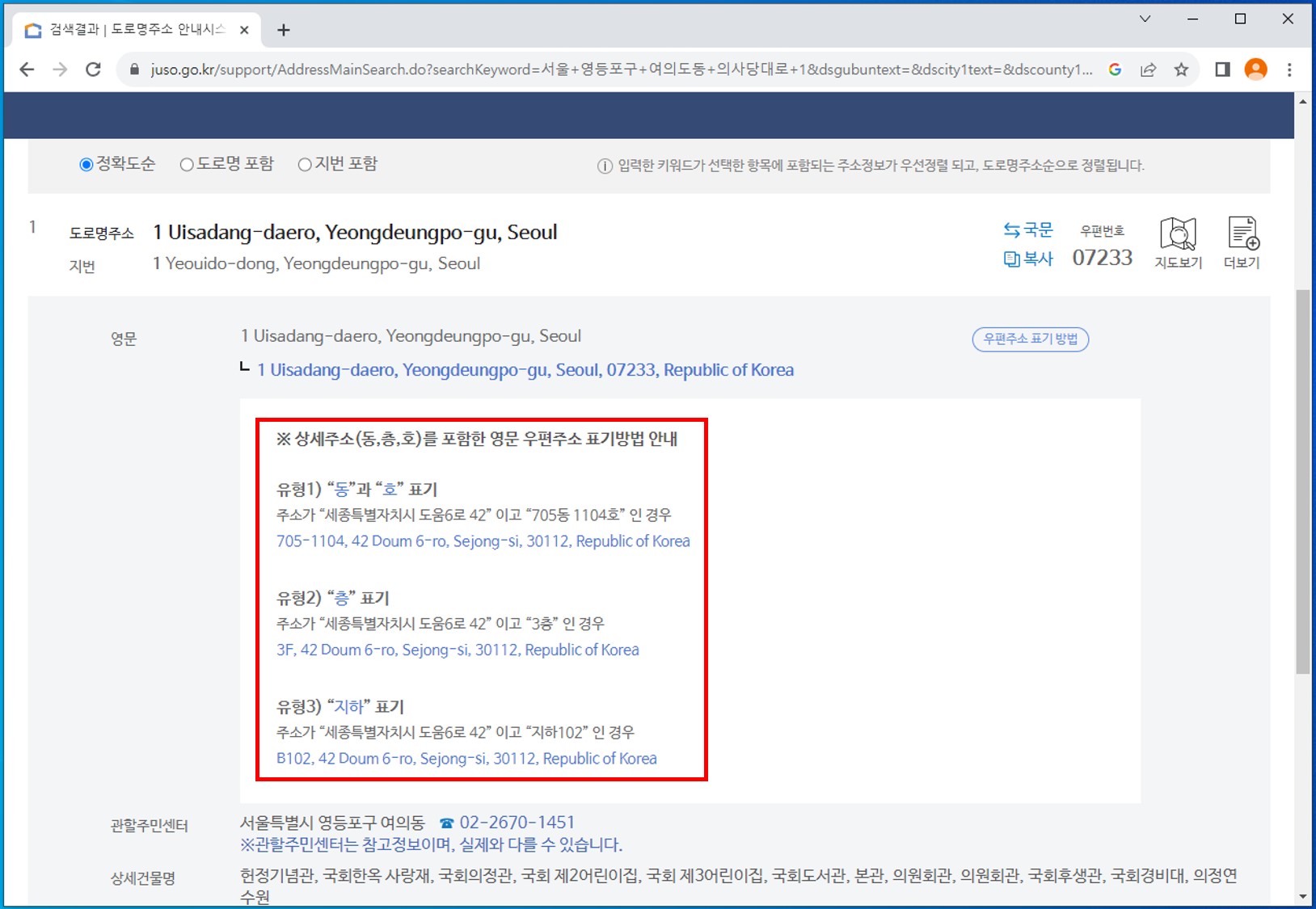
Task: Click the full English postal address link
Action: (x=525, y=370)
